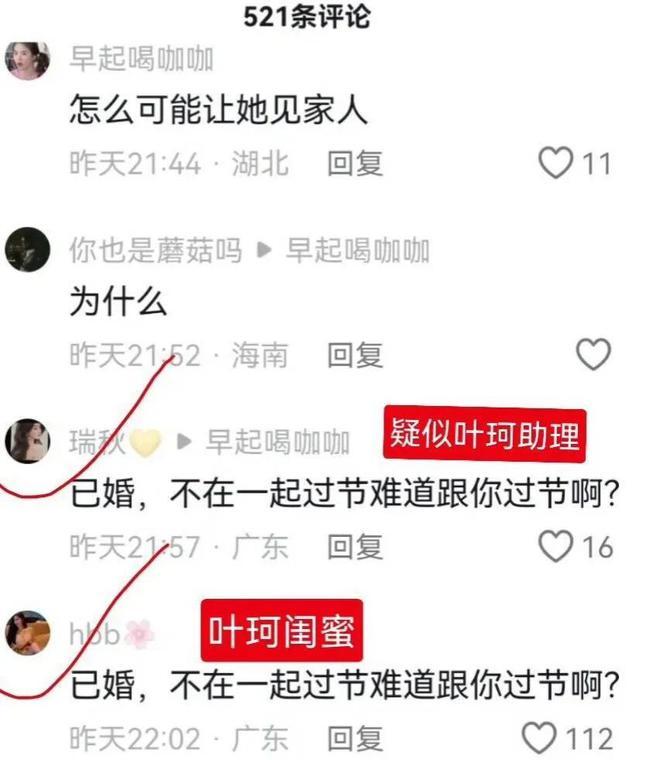This screenshot has width=660, height=760.
Task: Open 你也是蘑菇吗 dark avatar
Action: 28,249
